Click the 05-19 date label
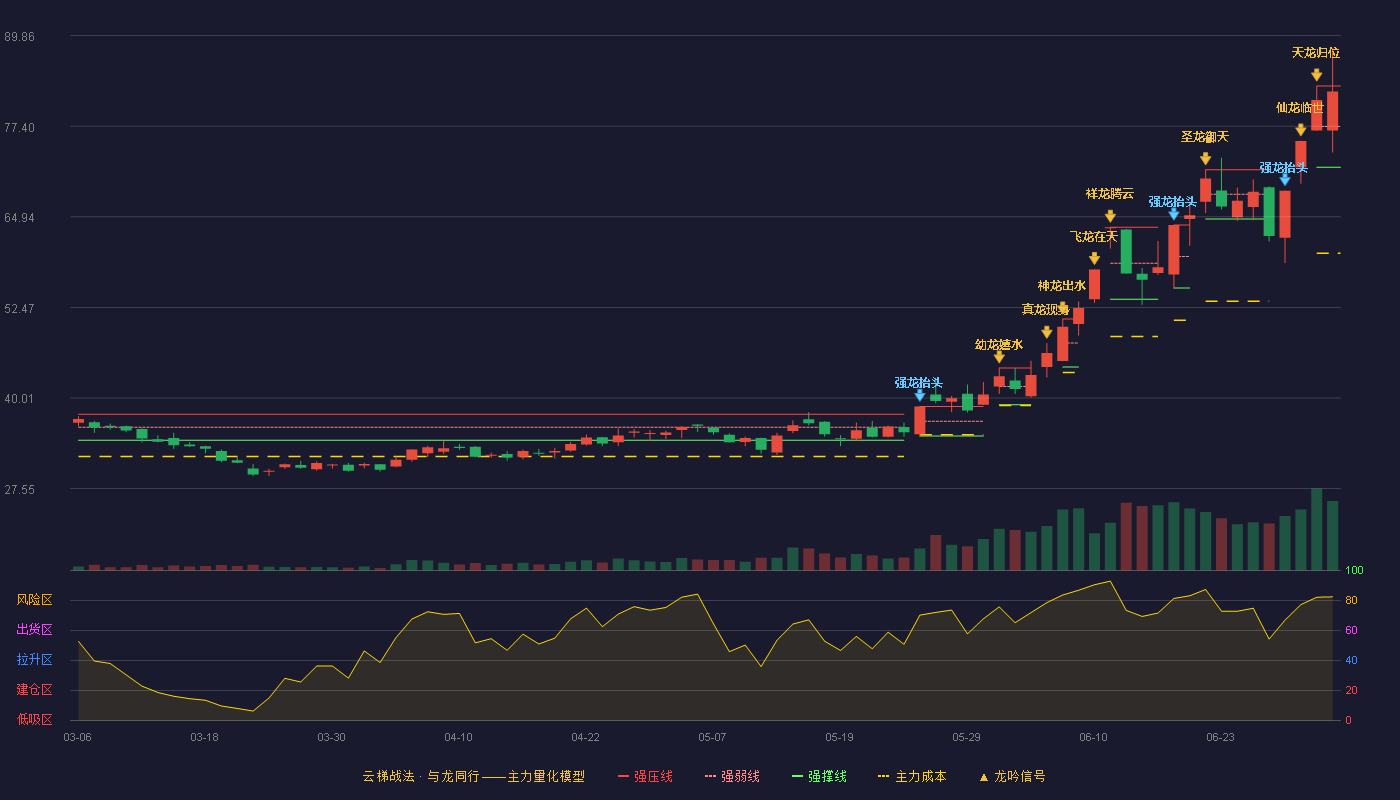The width and height of the screenshot is (1400, 800). (x=839, y=737)
